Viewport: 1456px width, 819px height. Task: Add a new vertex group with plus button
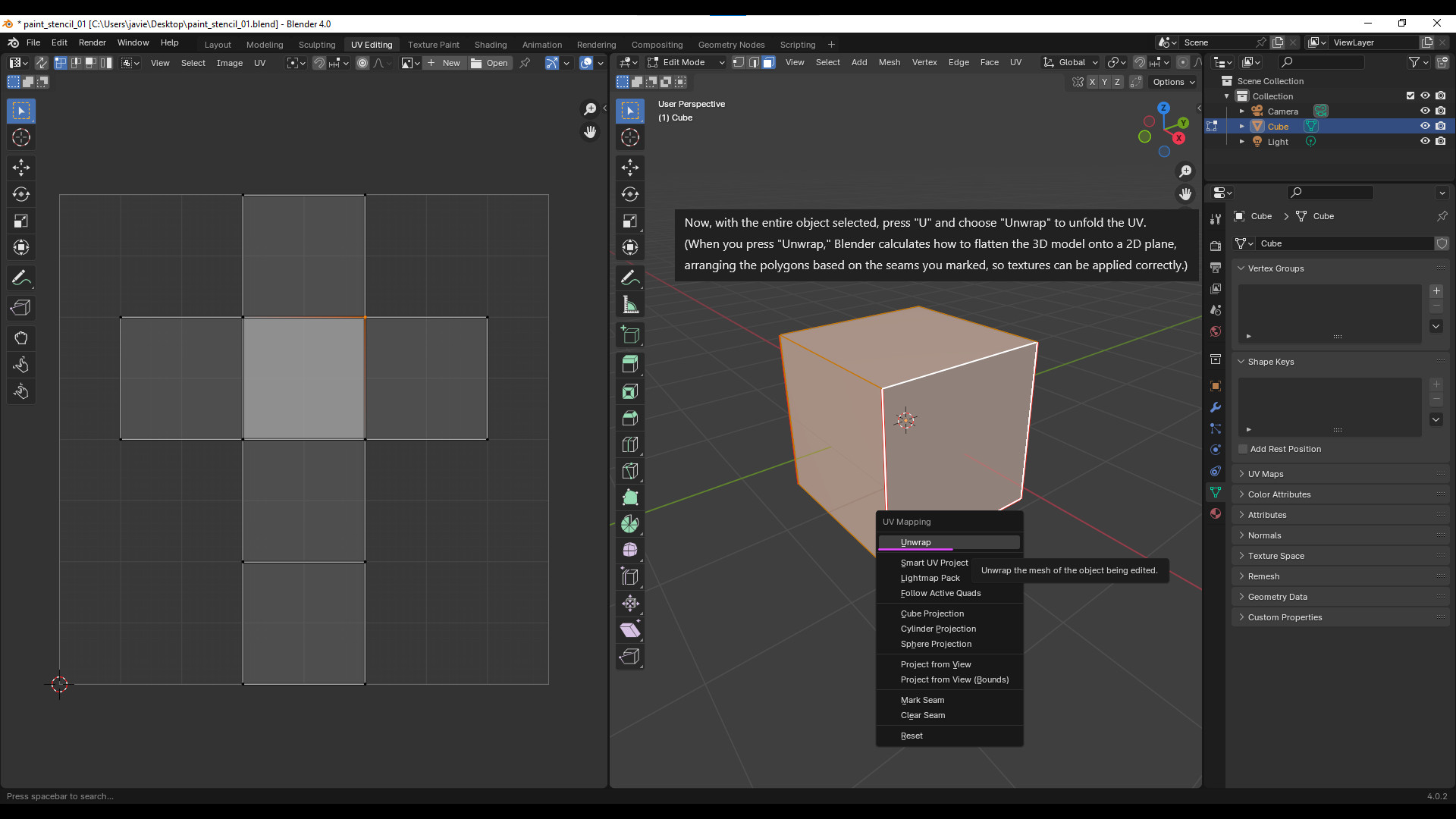click(x=1436, y=291)
